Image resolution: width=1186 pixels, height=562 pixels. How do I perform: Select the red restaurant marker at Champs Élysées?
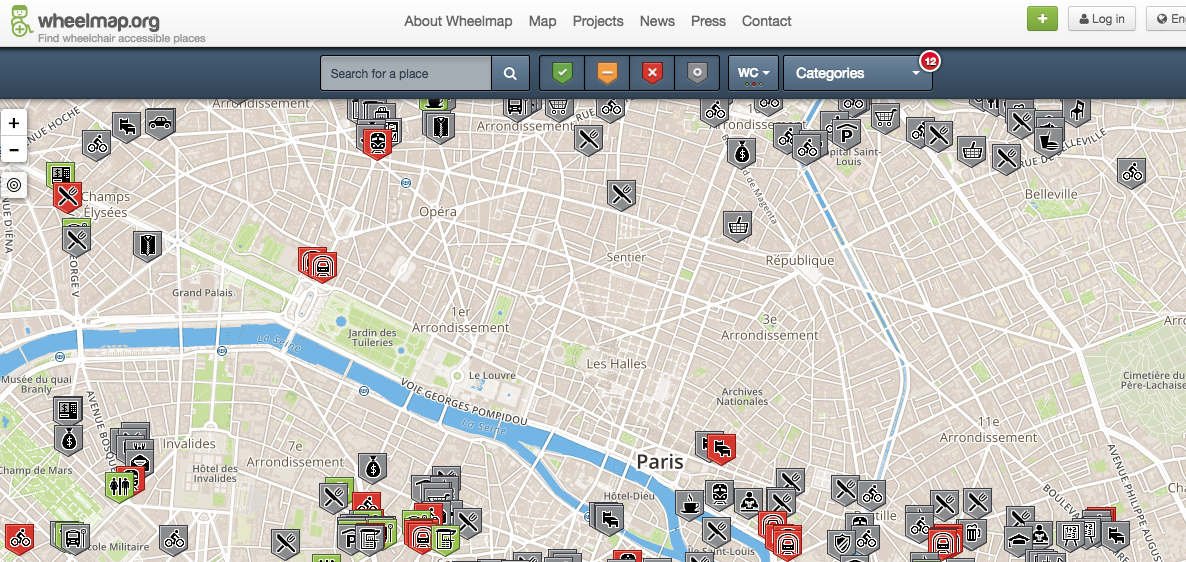point(68,197)
